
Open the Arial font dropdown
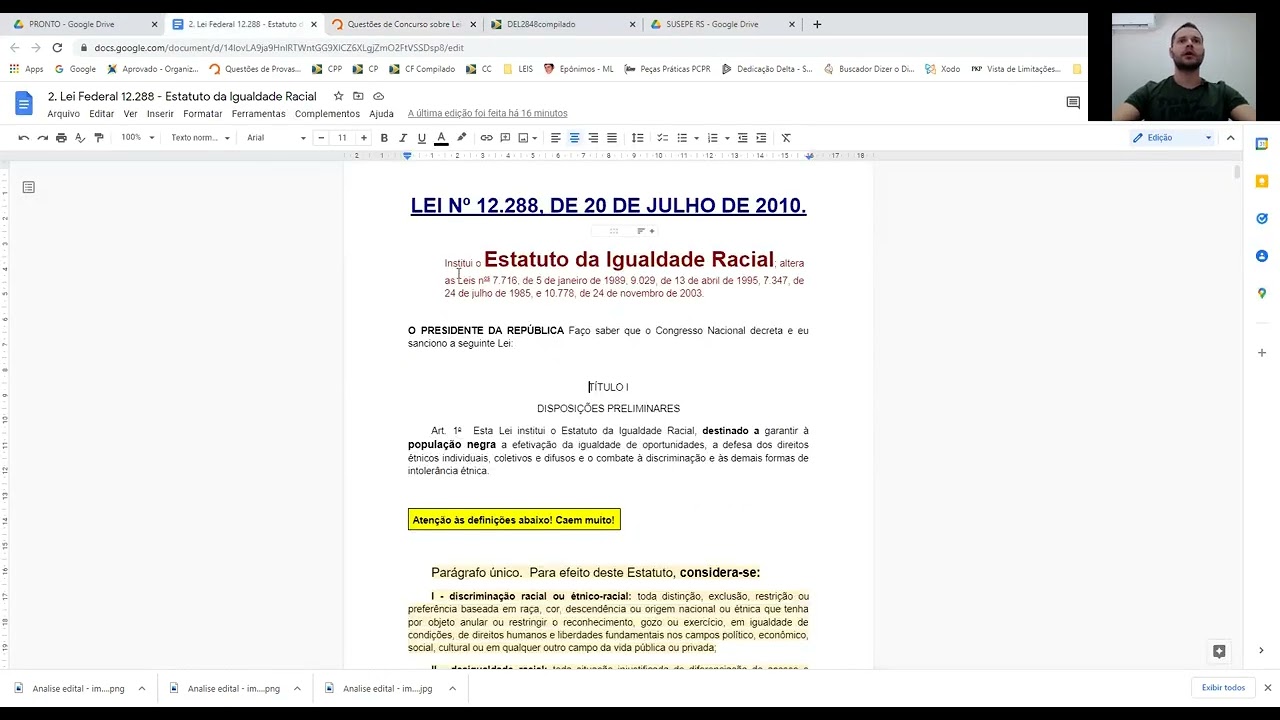(x=276, y=138)
